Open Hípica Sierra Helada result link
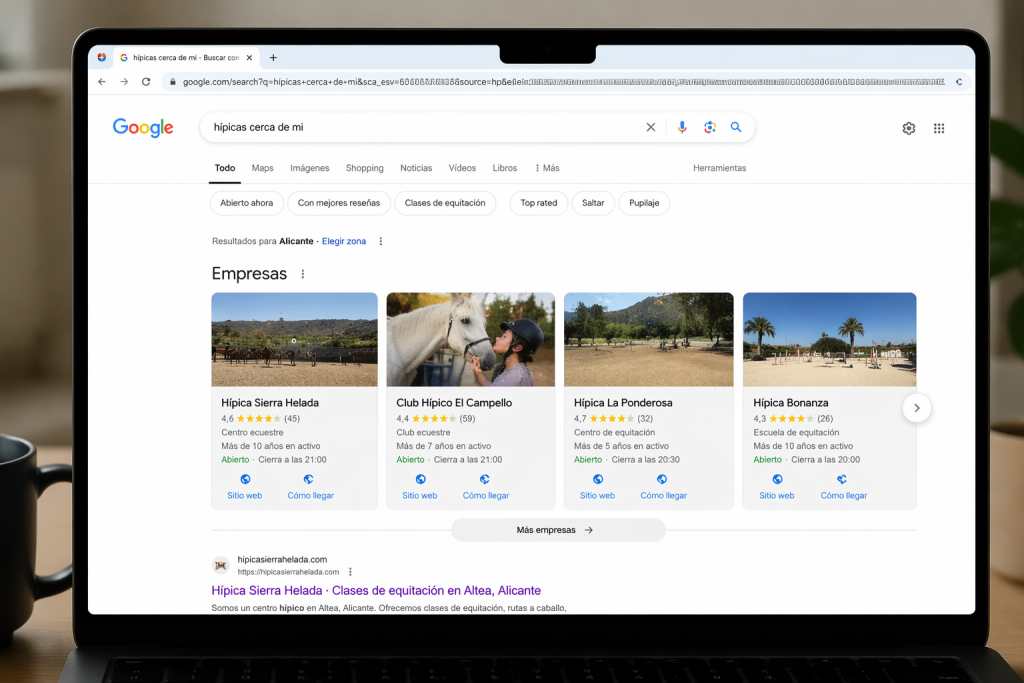Viewport: 1024px width, 683px height. pyautogui.click(x=376, y=591)
